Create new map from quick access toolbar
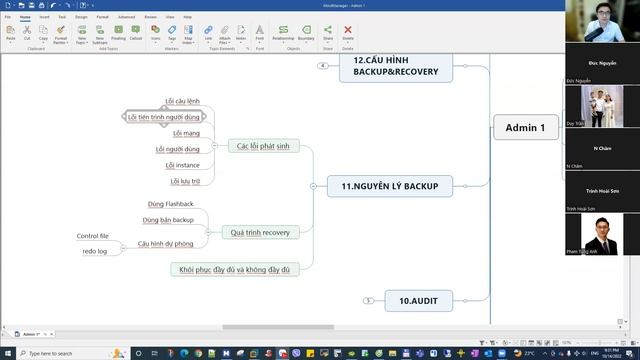The height and width of the screenshot is (360, 640). pos(8,5)
